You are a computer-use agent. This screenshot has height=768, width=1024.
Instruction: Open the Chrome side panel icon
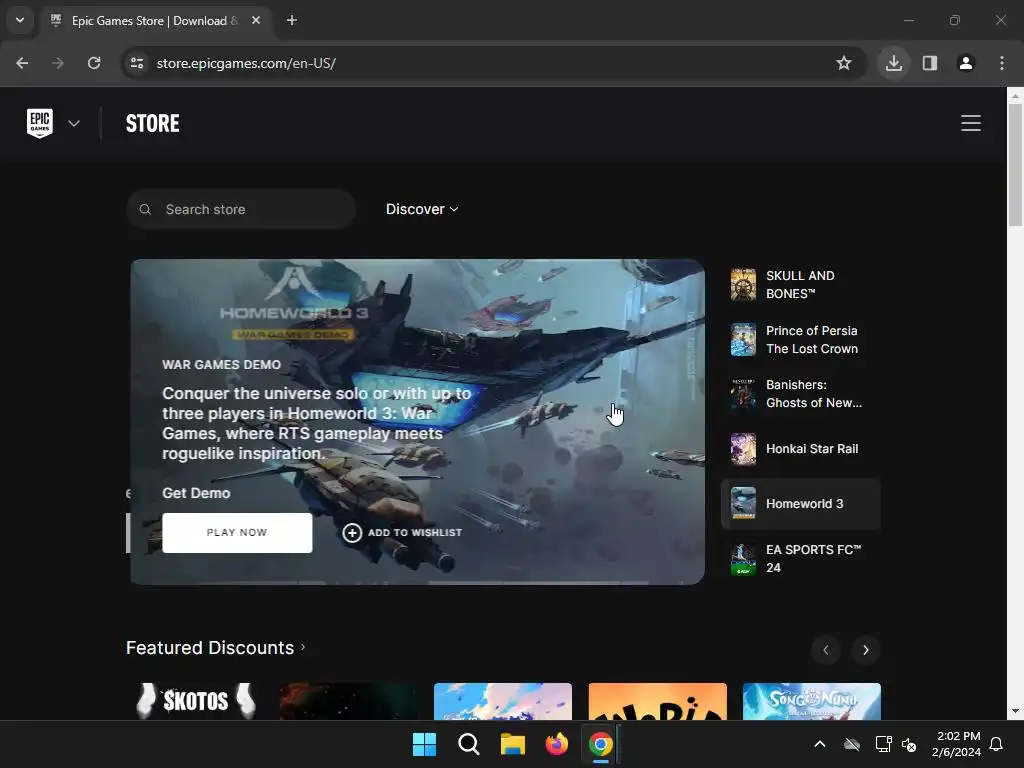click(x=930, y=63)
